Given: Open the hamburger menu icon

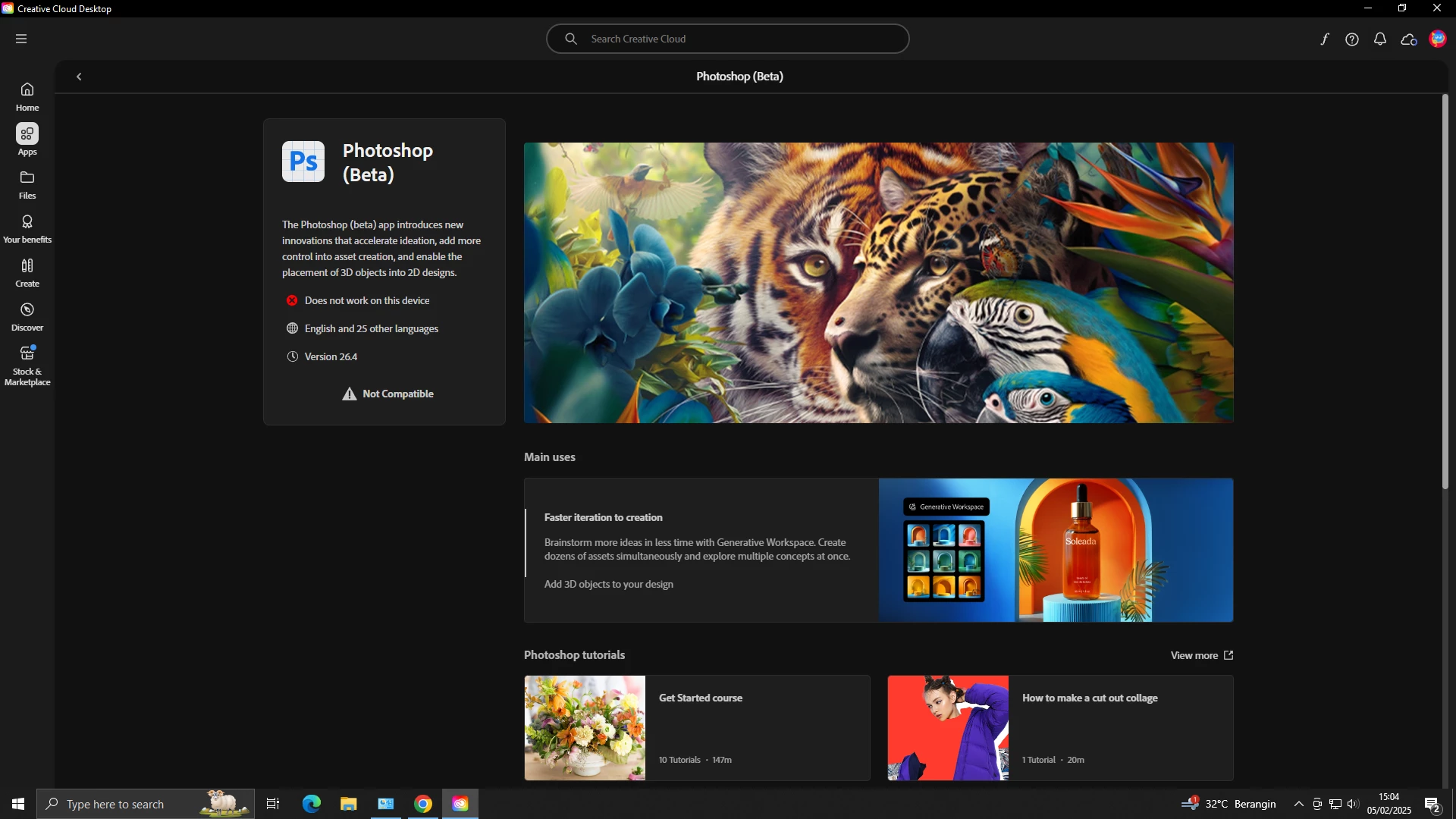Looking at the screenshot, I should click(21, 39).
